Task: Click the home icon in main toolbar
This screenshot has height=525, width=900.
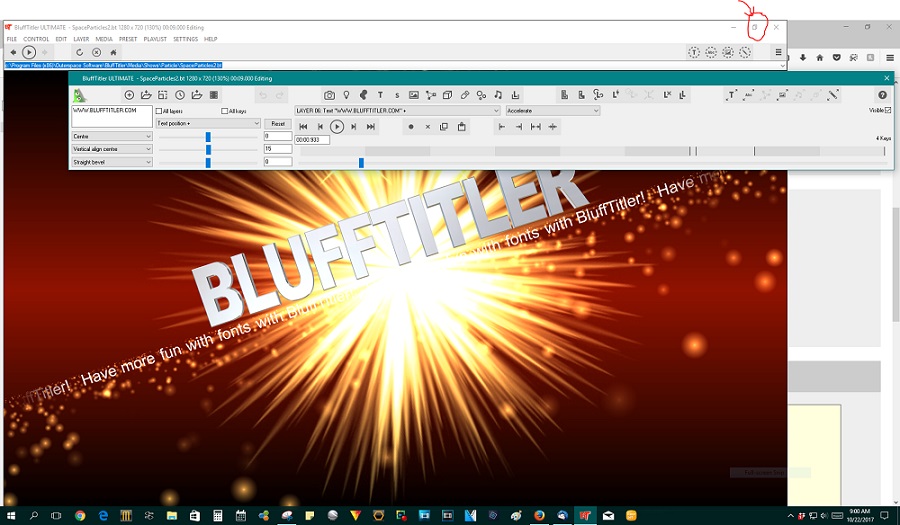Action: (x=113, y=52)
